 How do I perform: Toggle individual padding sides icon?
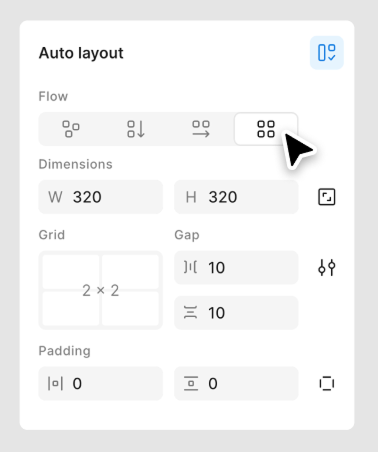(327, 384)
